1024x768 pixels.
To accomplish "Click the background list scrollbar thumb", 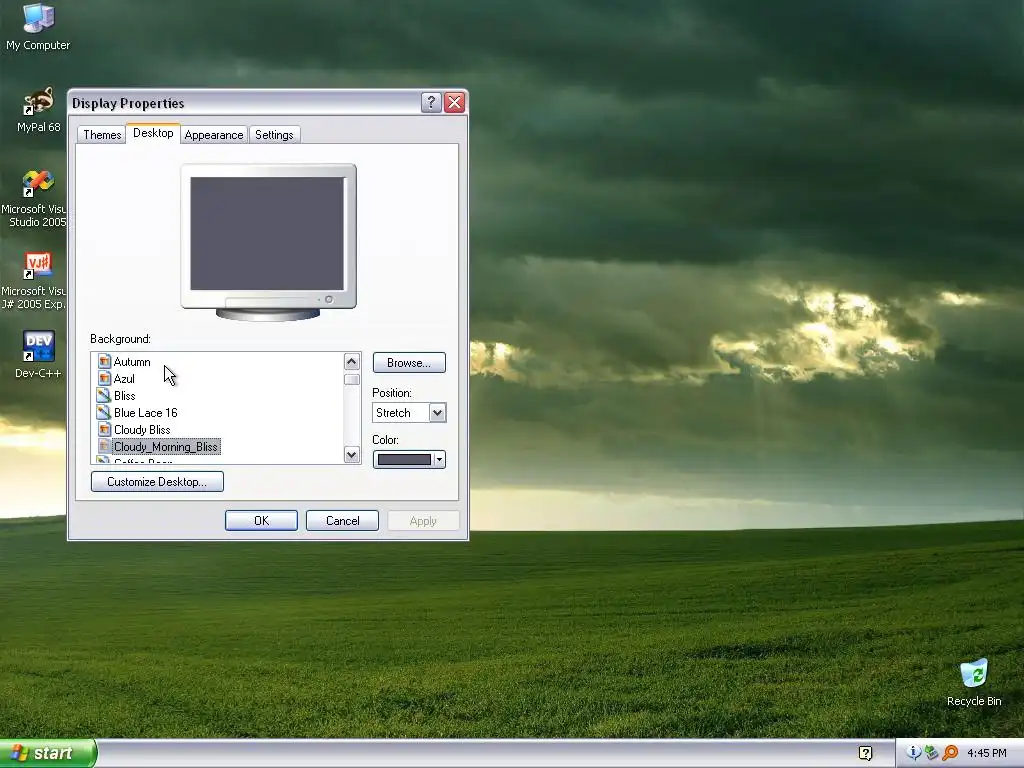I will point(351,379).
